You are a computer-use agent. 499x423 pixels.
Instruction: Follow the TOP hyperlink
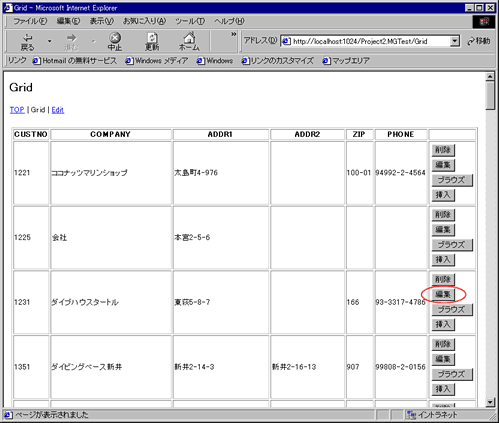[x=17, y=110]
